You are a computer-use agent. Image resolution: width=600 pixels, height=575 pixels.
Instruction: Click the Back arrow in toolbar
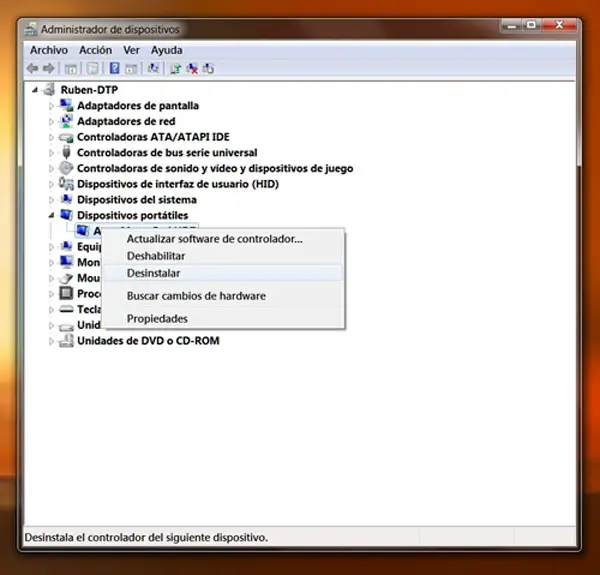tap(33, 68)
